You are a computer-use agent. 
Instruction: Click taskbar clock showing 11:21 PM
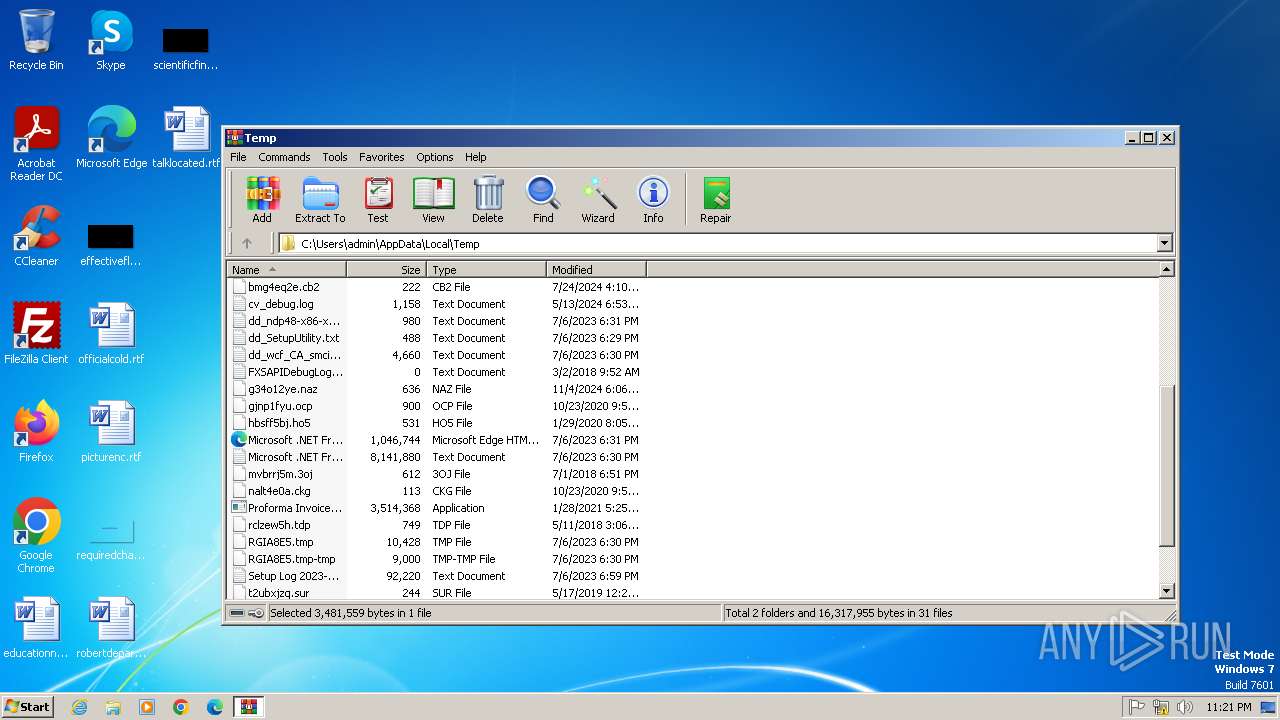(1228, 707)
